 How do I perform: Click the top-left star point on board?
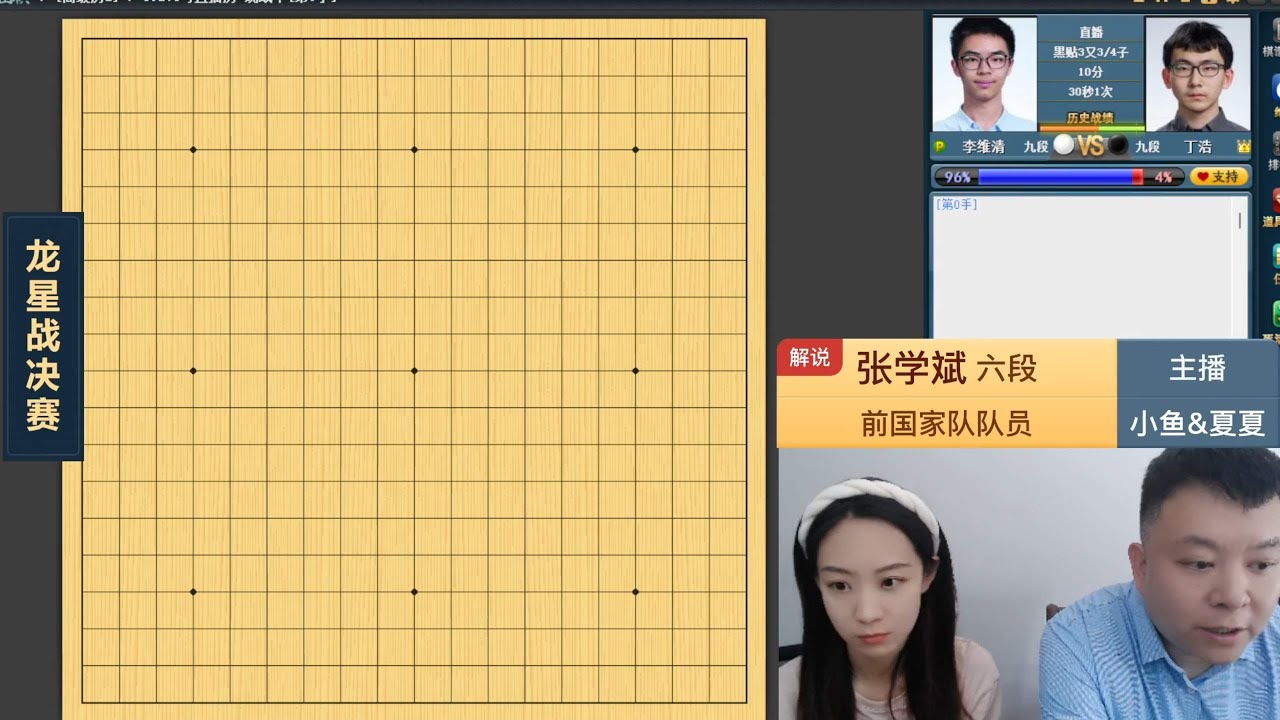(x=193, y=150)
